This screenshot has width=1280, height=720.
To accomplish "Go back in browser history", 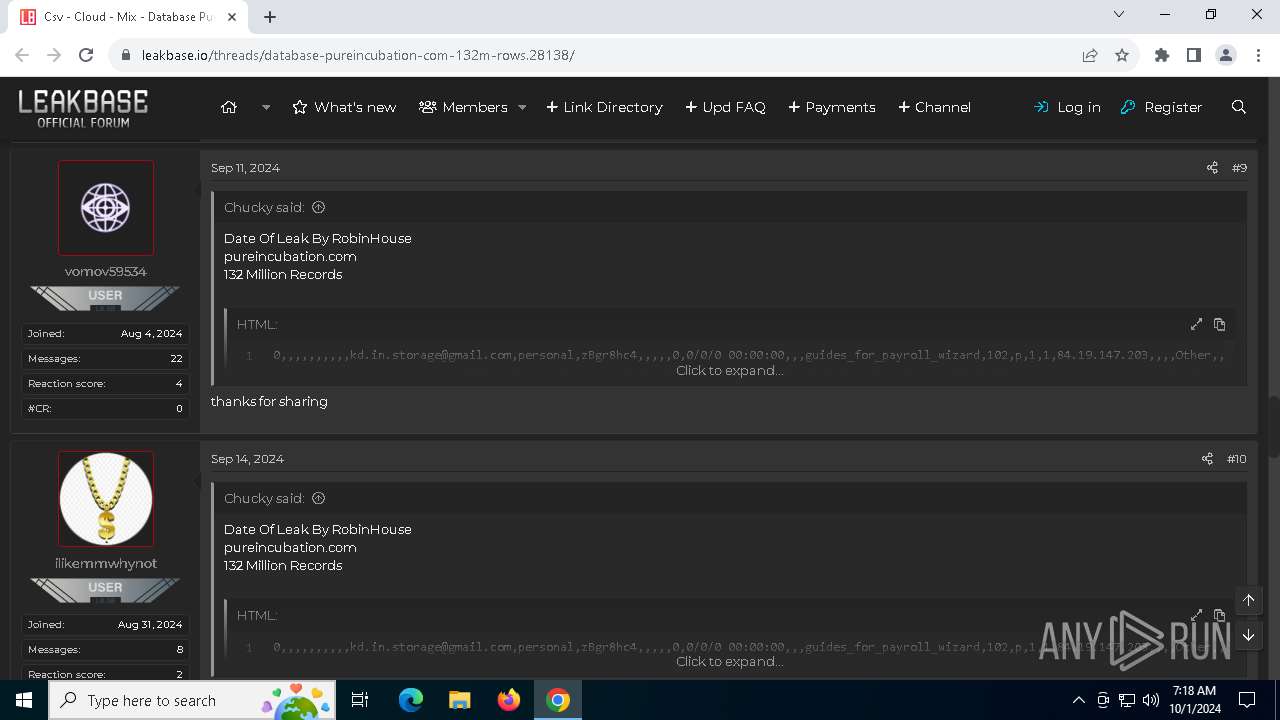I will pyautogui.click(x=22, y=55).
